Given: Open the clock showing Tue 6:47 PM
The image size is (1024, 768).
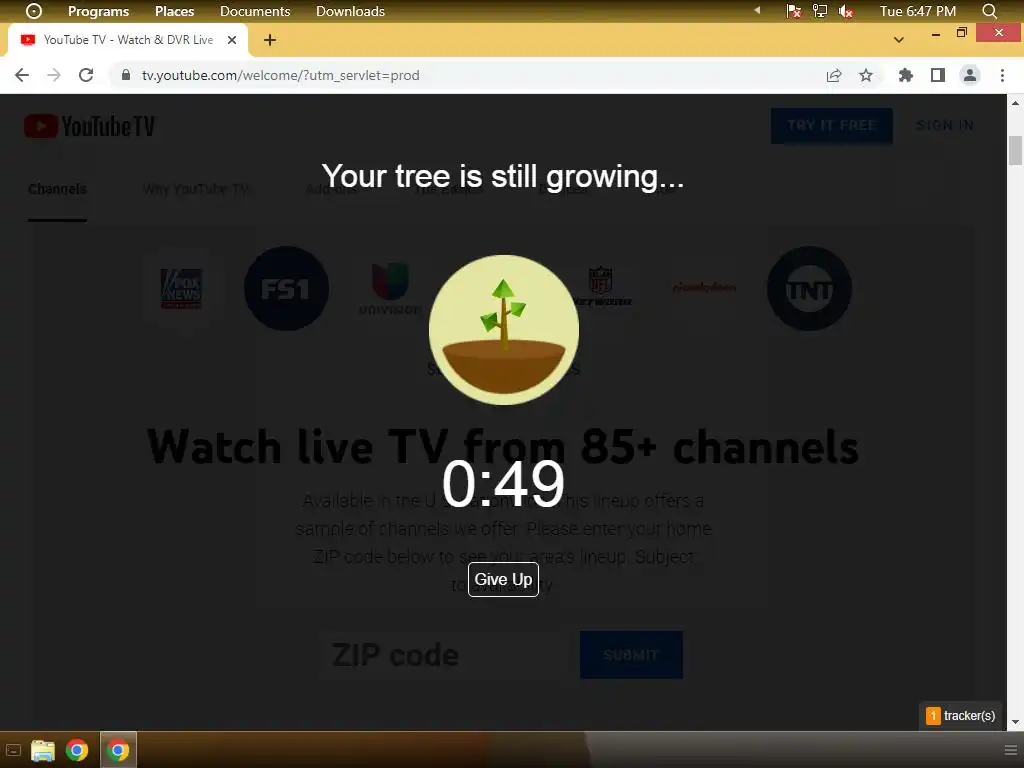Looking at the screenshot, I should [918, 11].
